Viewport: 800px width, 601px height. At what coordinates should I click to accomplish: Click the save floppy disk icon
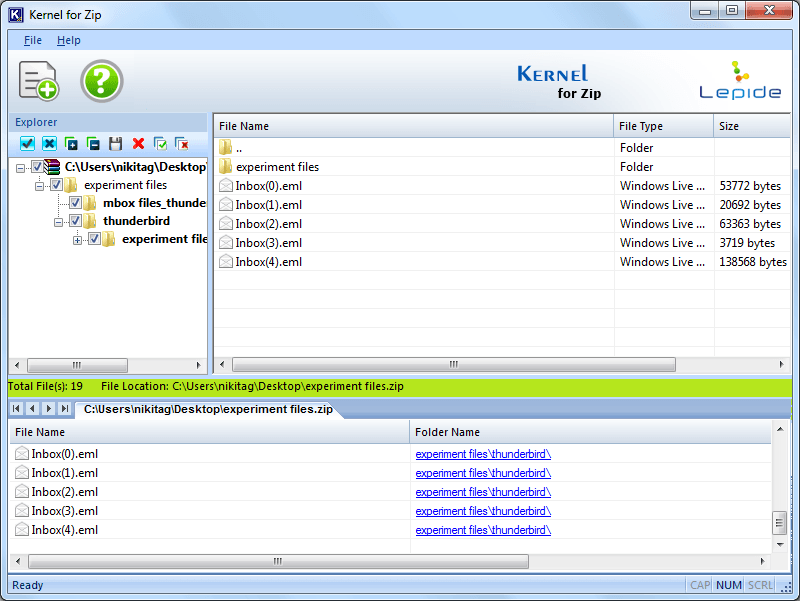pyautogui.click(x=116, y=144)
